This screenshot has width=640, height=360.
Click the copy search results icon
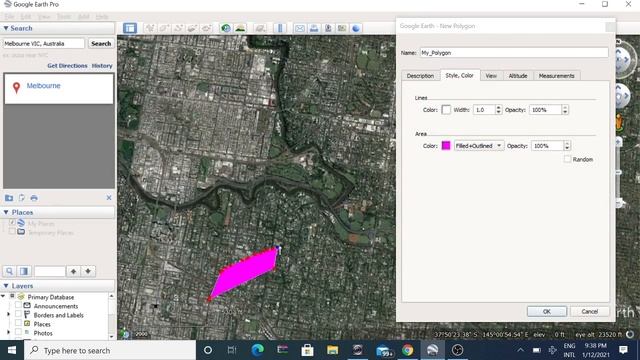[22, 198]
